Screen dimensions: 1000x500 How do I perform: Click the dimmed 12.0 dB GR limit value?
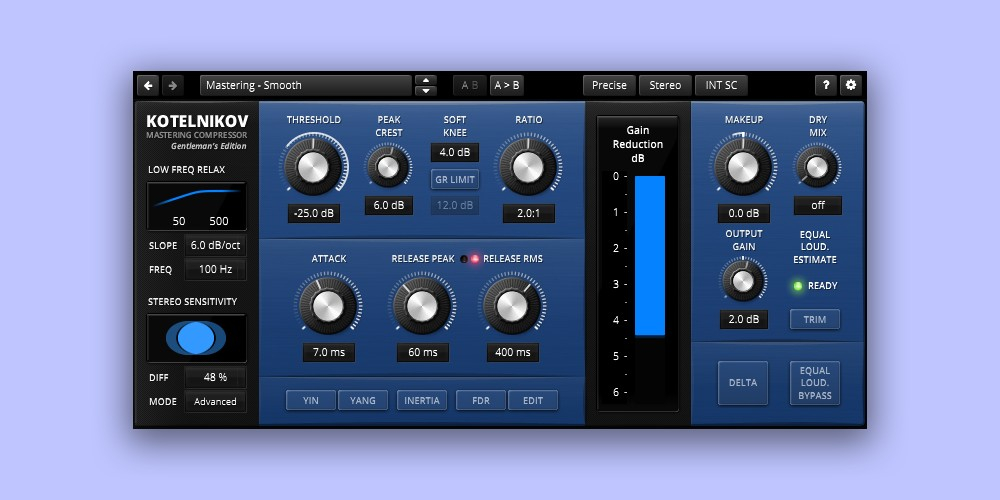pos(455,205)
